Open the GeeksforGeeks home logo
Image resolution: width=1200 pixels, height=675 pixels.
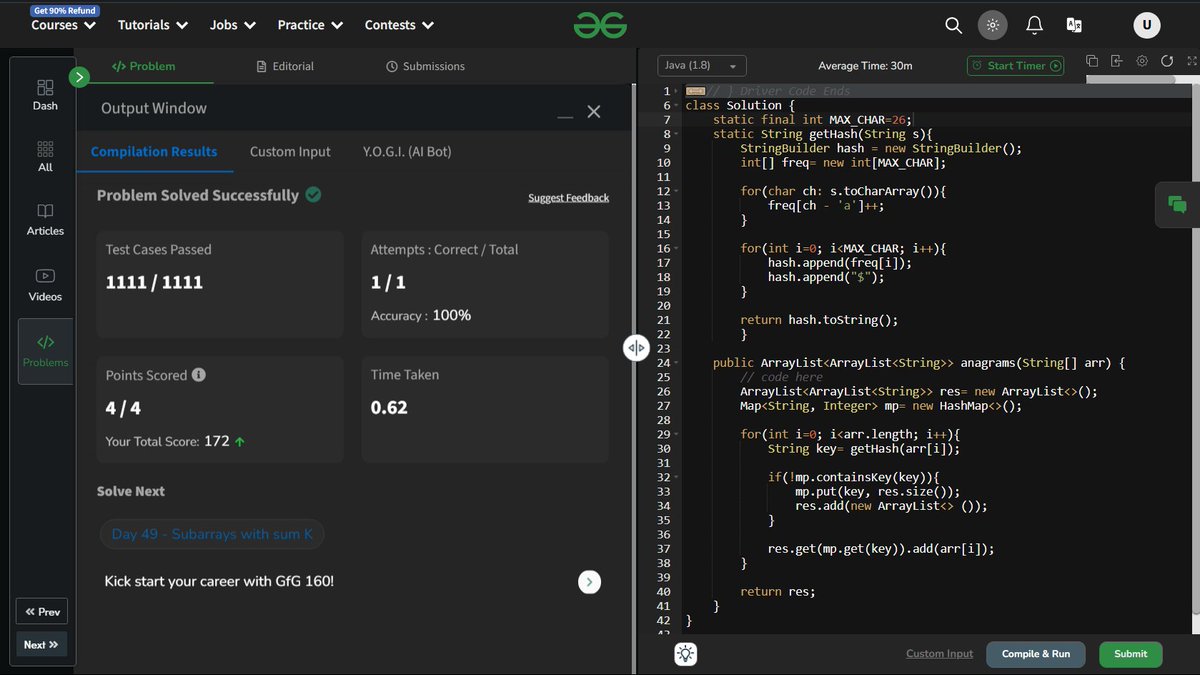[x=600, y=25]
